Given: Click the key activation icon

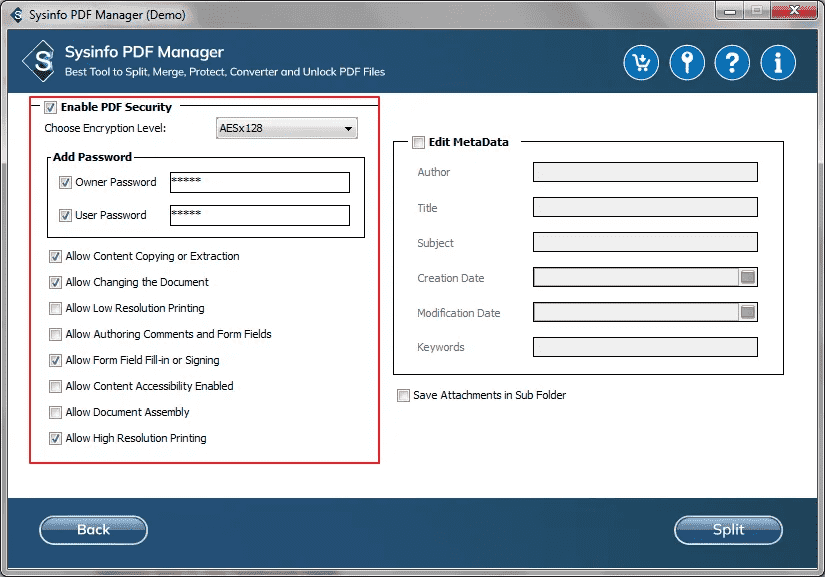Looking at the screenshot, I should coord(687,63).
